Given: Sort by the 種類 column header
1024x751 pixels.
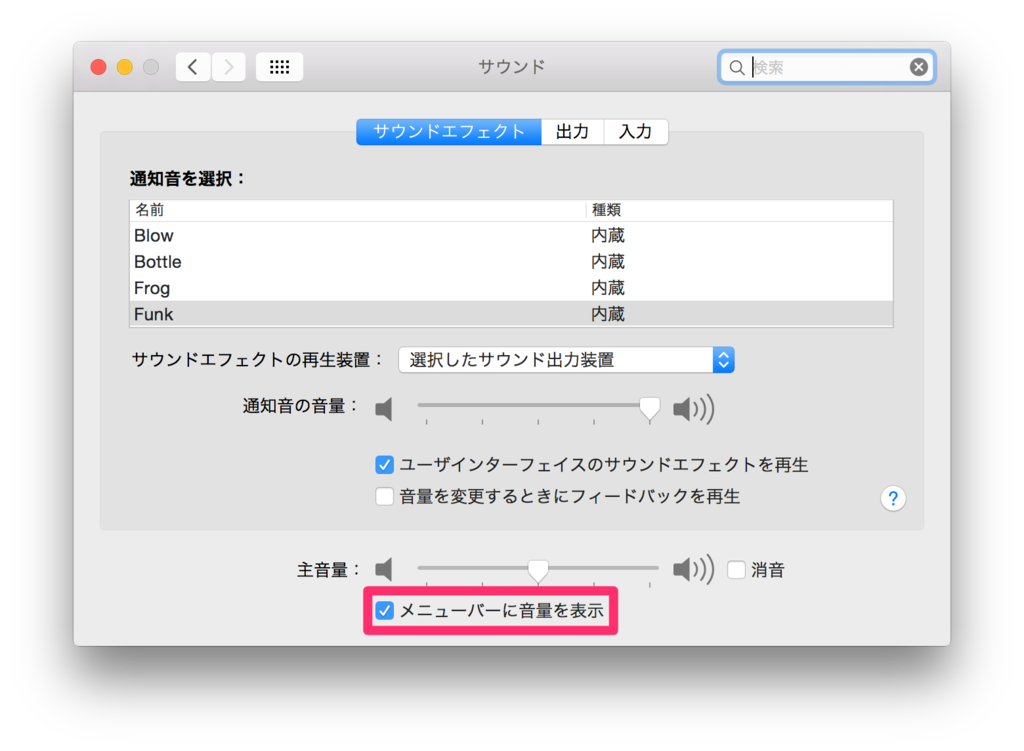Looking at the screenshot, I should point(739,210).
